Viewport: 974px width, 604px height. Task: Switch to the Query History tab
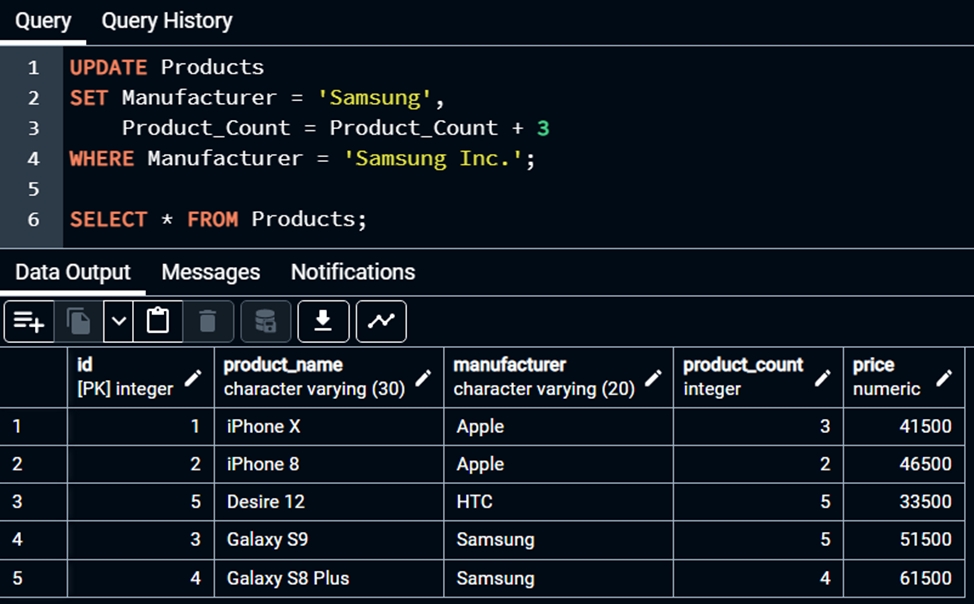point(166,21)
